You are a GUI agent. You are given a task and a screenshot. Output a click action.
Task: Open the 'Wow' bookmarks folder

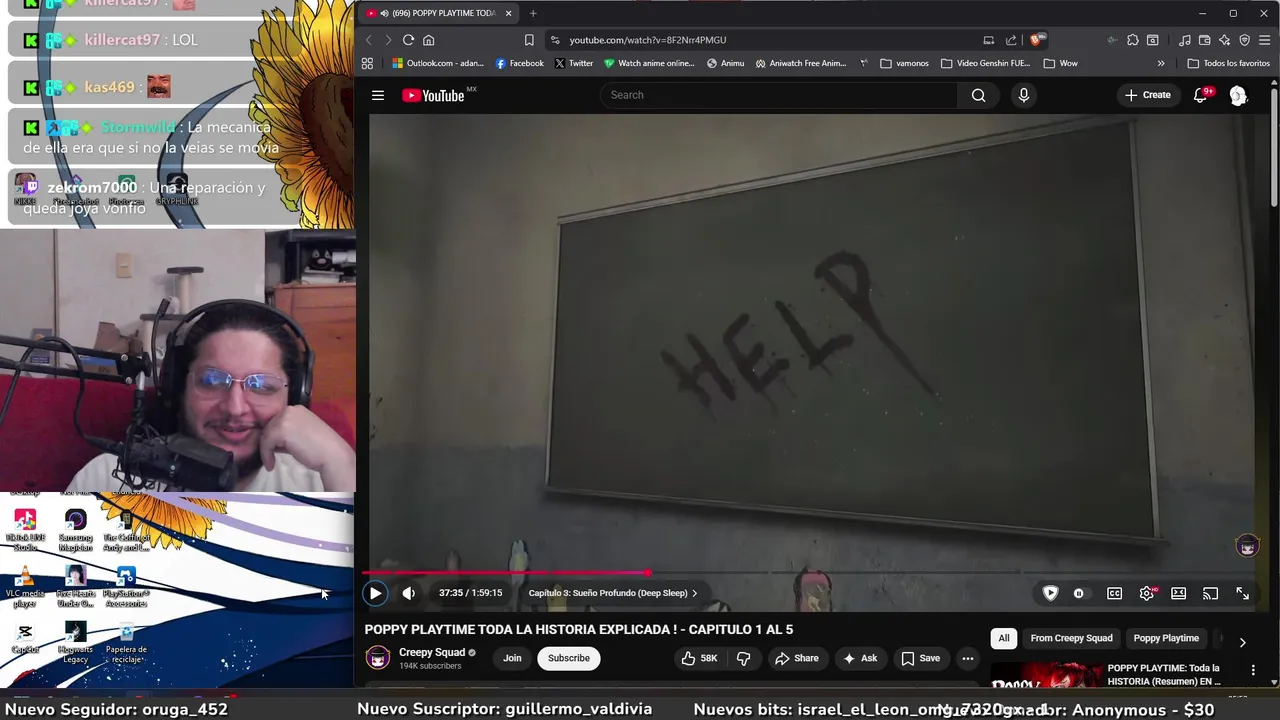[x=1061, y=63]
